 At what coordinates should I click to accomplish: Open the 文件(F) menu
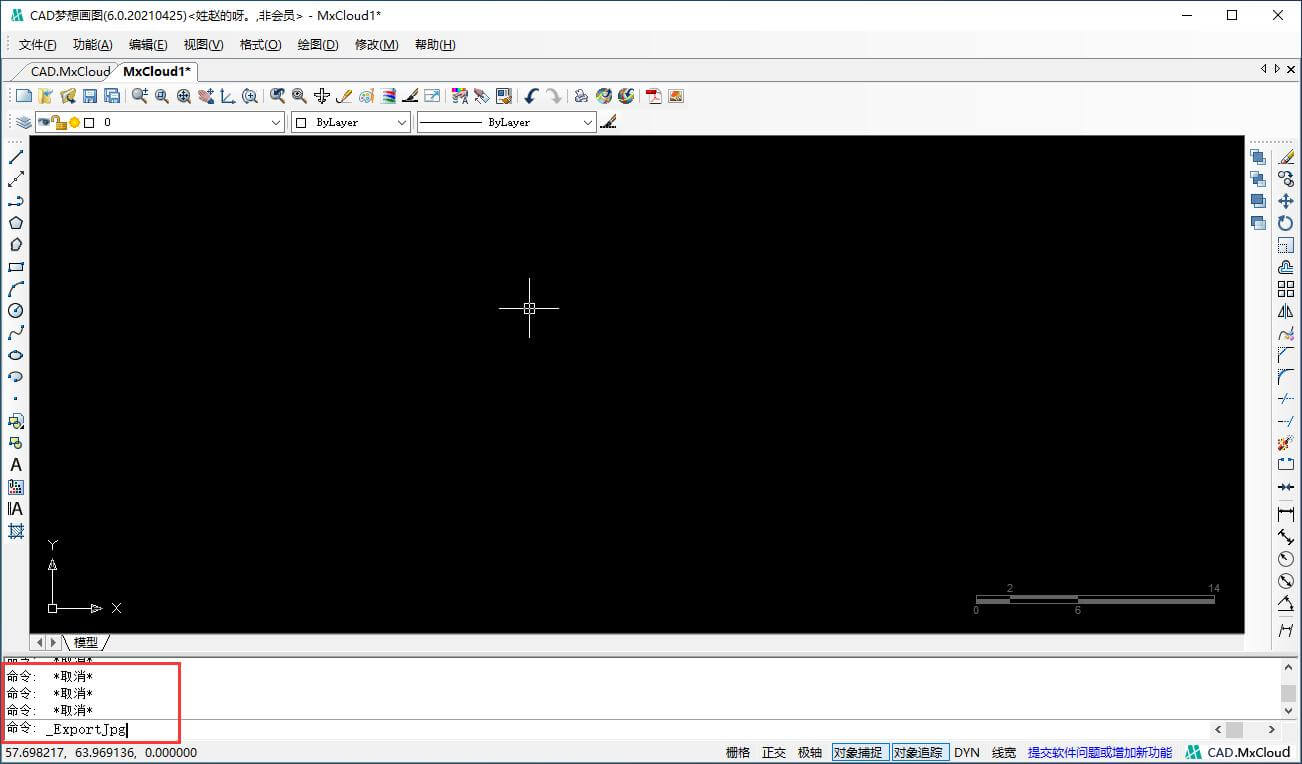37,45
